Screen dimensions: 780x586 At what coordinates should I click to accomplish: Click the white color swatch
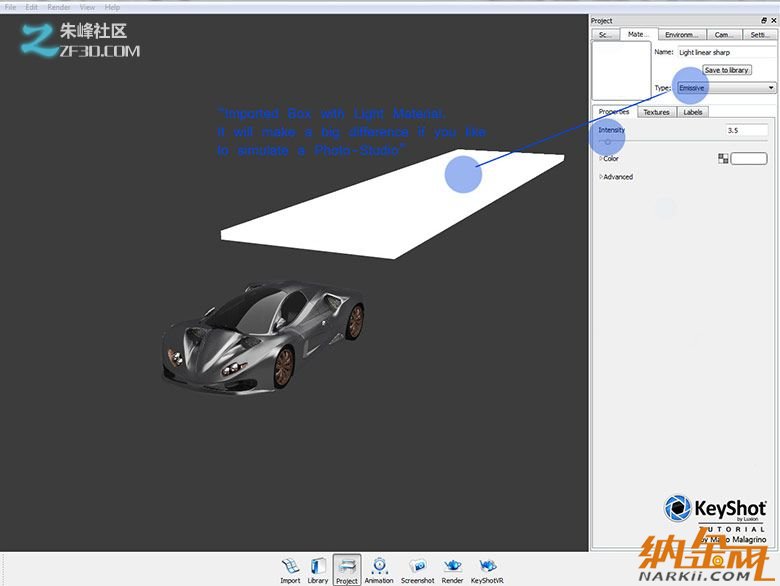click(x=749, y=158)
